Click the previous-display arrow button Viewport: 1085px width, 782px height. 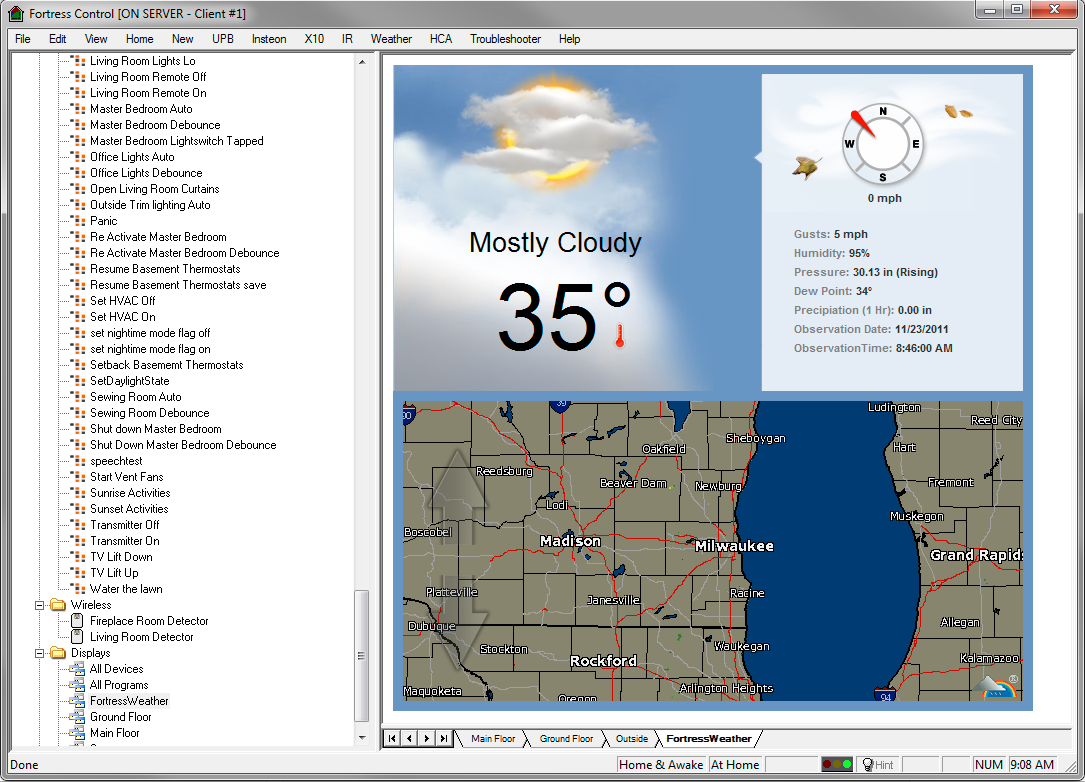pos(408,738)
